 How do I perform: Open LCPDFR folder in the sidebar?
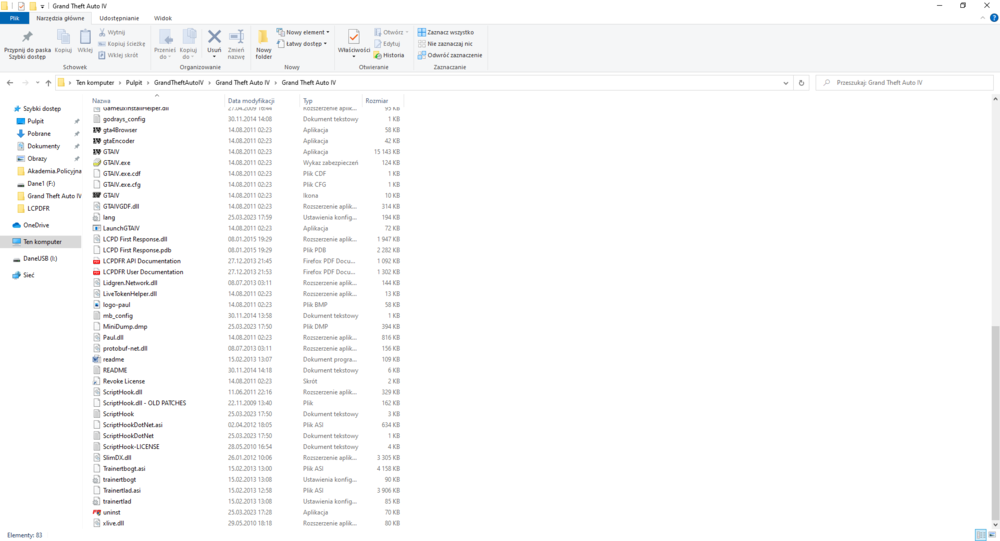point(38,208)
